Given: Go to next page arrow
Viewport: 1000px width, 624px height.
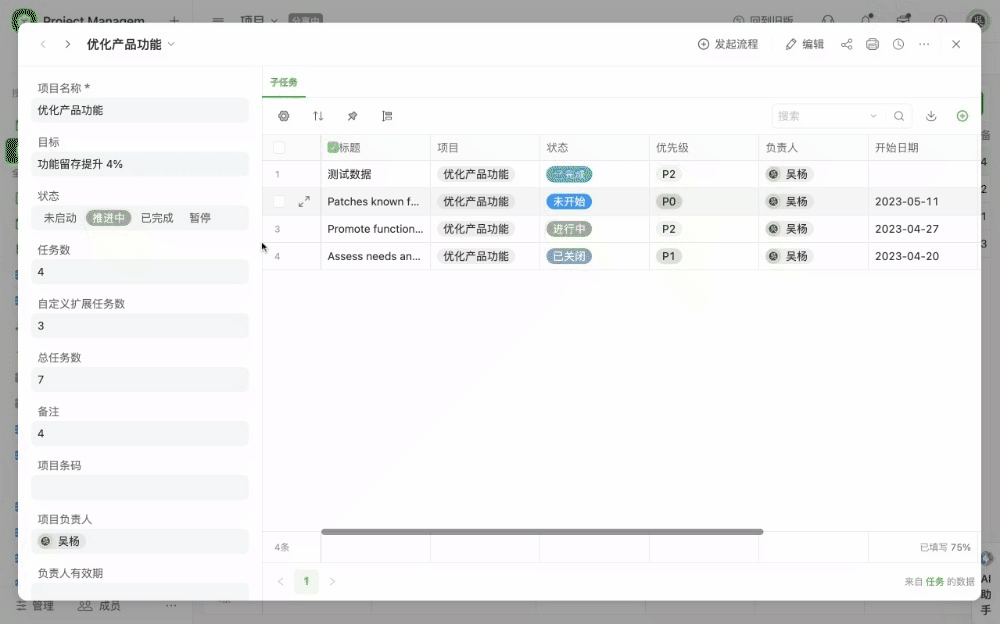Looking at the screenshot, I should pos(332,581).
